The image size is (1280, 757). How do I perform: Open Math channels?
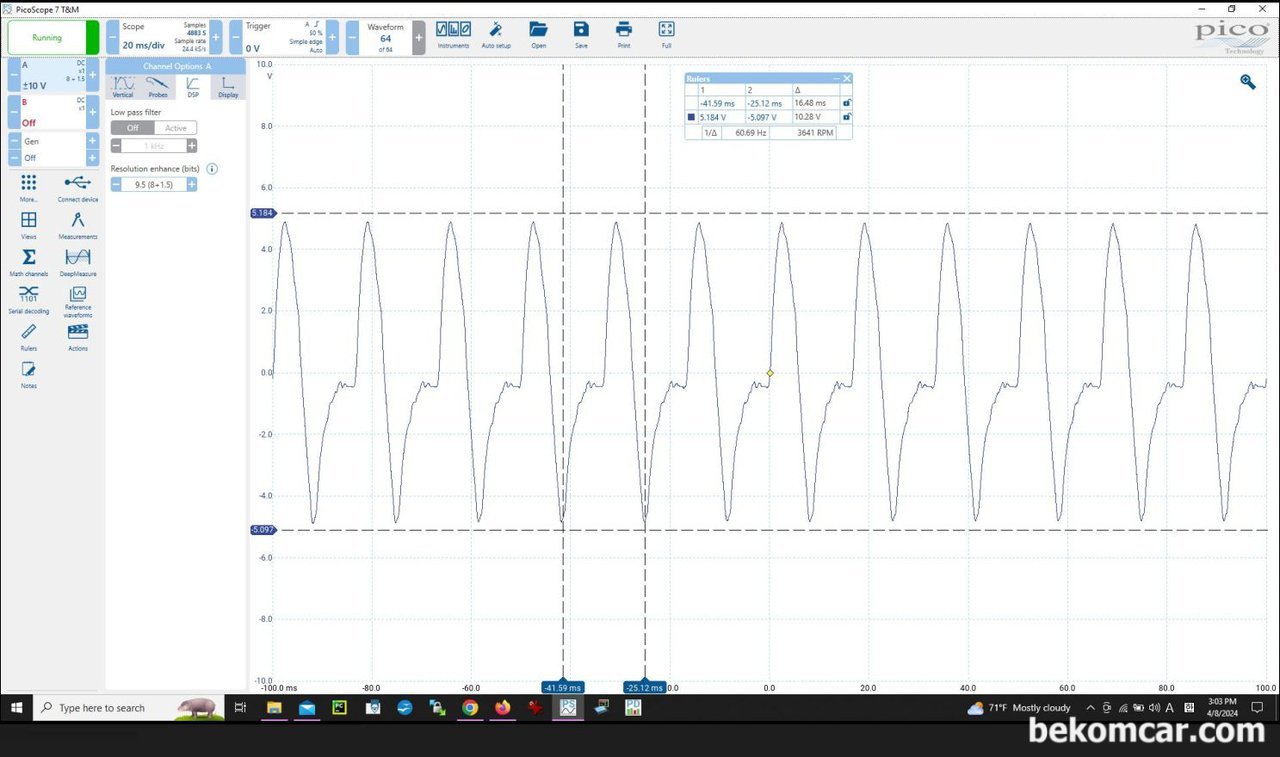coord(29,262)
